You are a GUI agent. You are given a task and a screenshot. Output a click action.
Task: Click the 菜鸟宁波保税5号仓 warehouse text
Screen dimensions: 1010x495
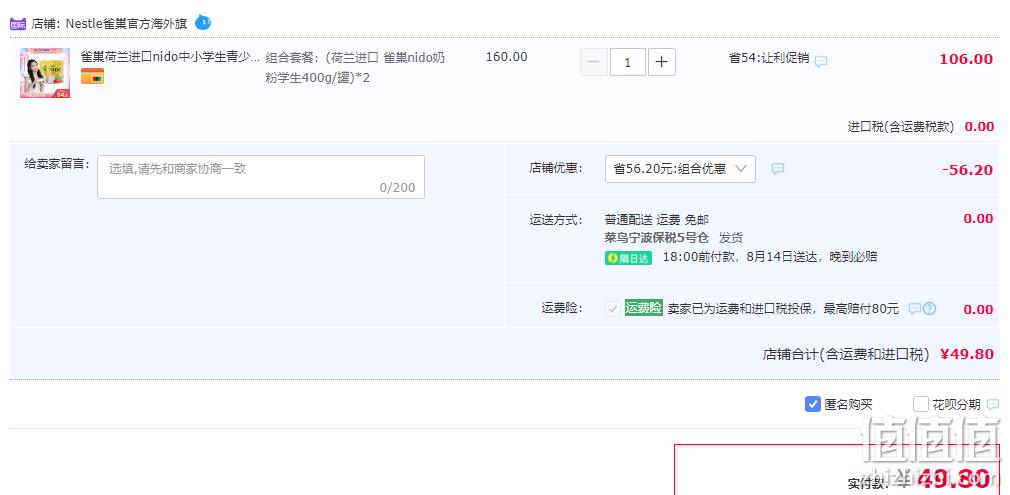656,238
